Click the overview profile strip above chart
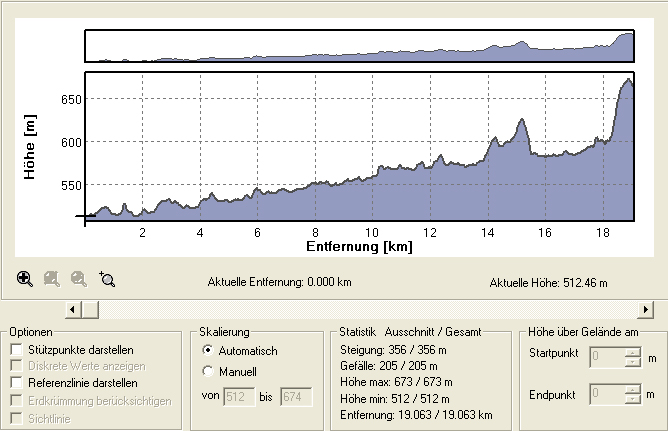This screenshot has height=431, width=668. [x=360, y=47]
